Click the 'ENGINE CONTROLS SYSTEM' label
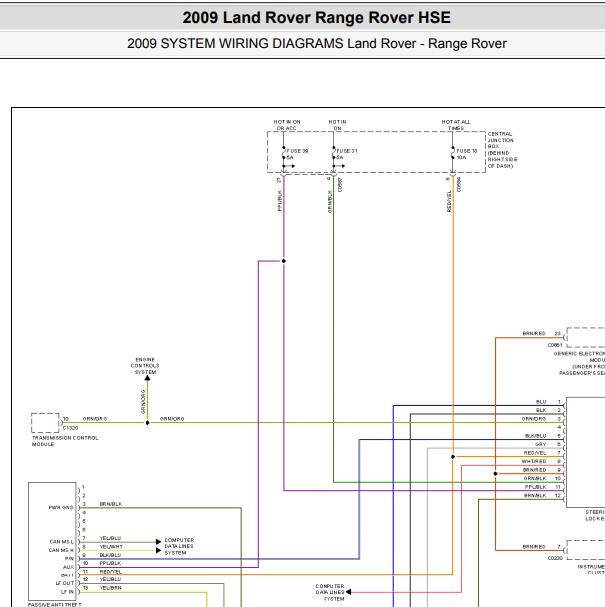Image resolution: width=605 pixels, height=607 pixels. pos(145,366)
